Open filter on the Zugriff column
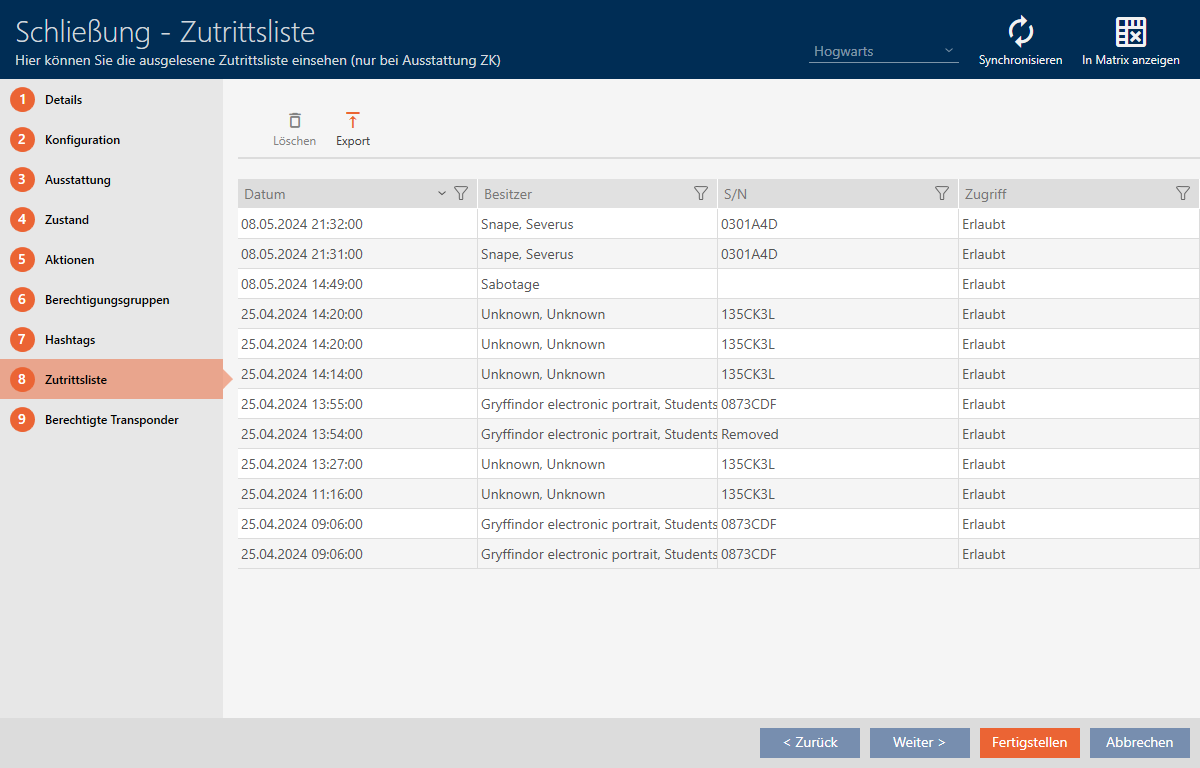Image resolution: width=1200 pixels, height=768 pixels. [1182, 194]
